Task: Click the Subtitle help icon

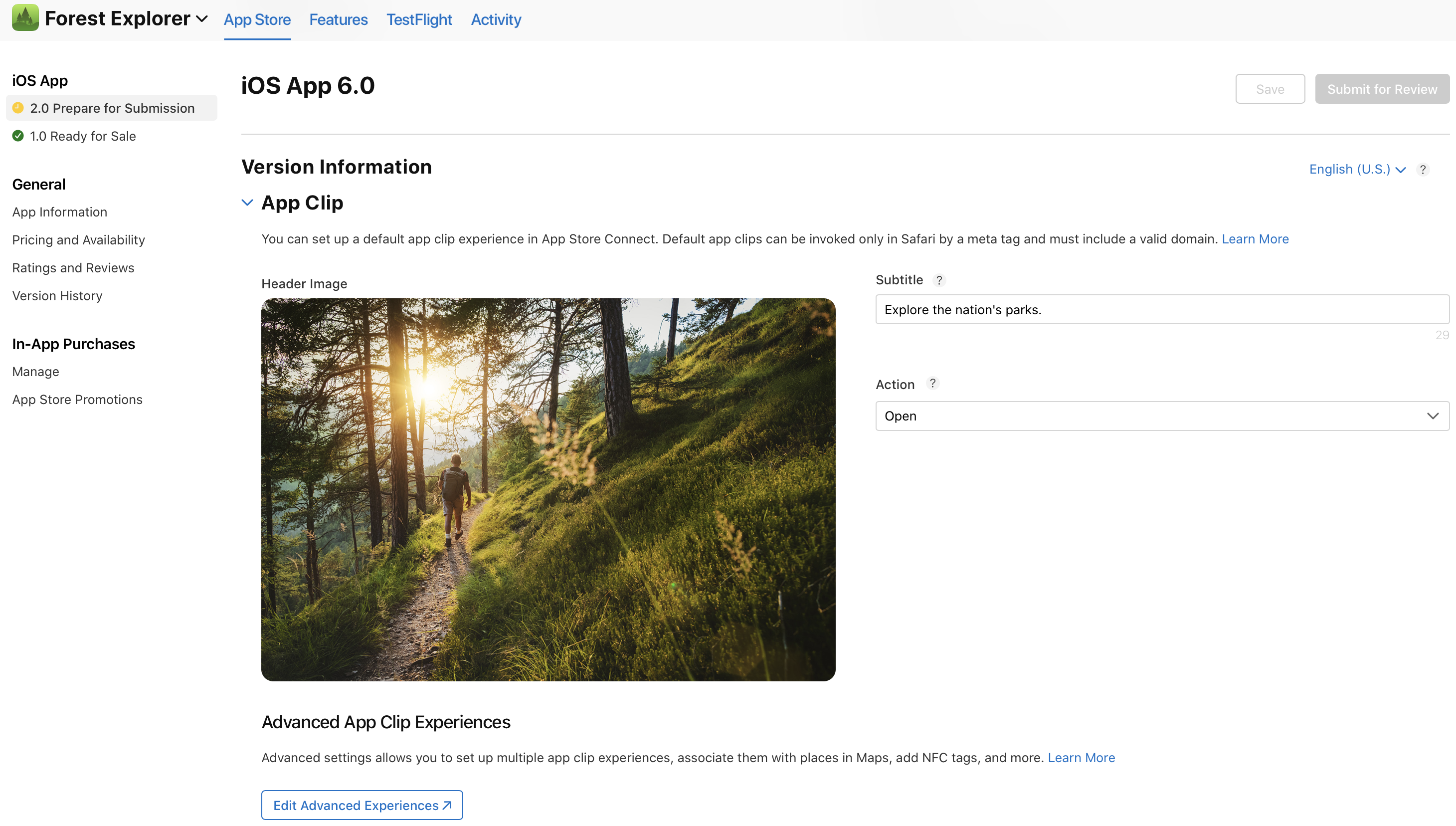Action: point(939,281)
